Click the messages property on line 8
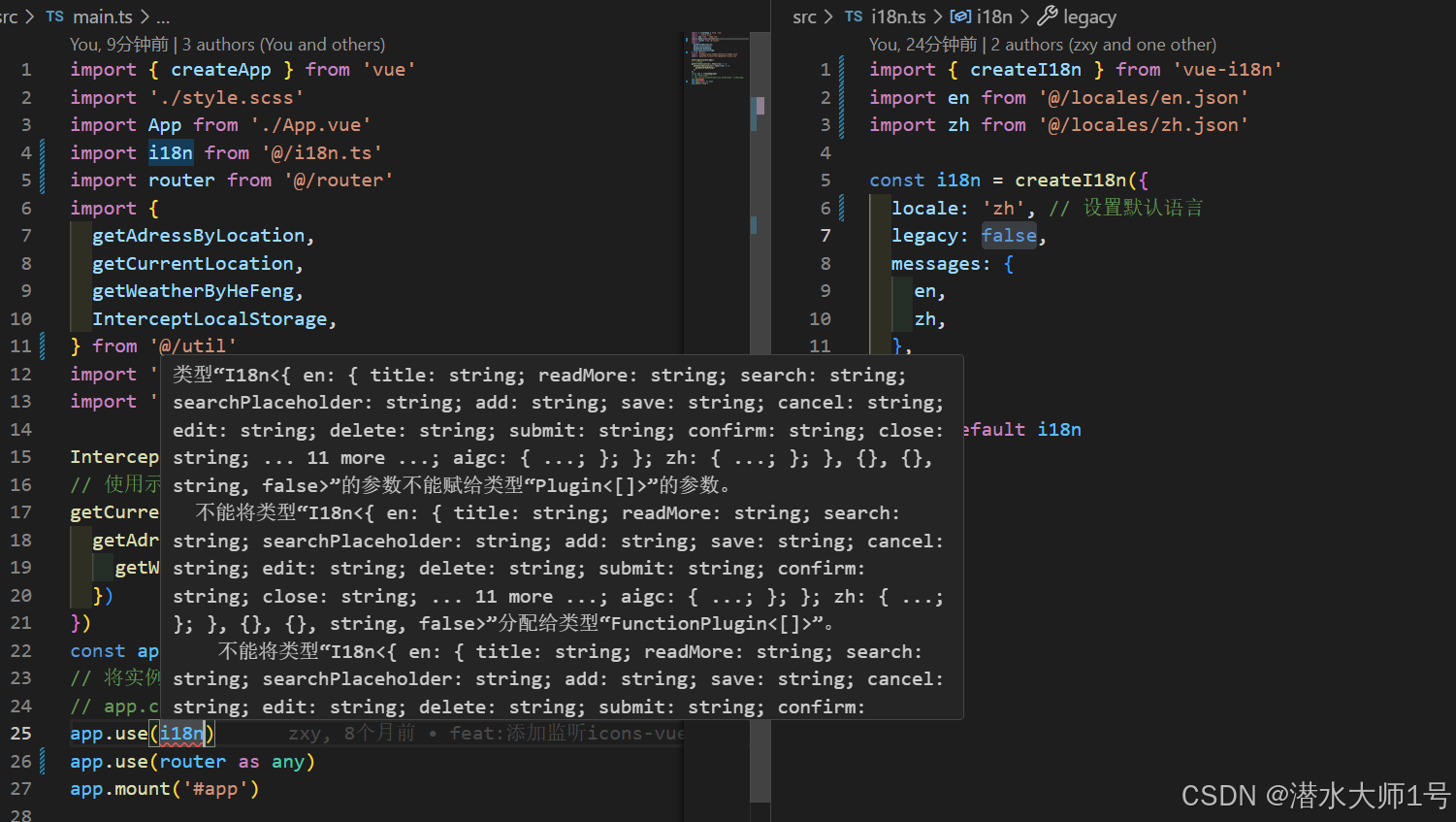 [935, 264]
